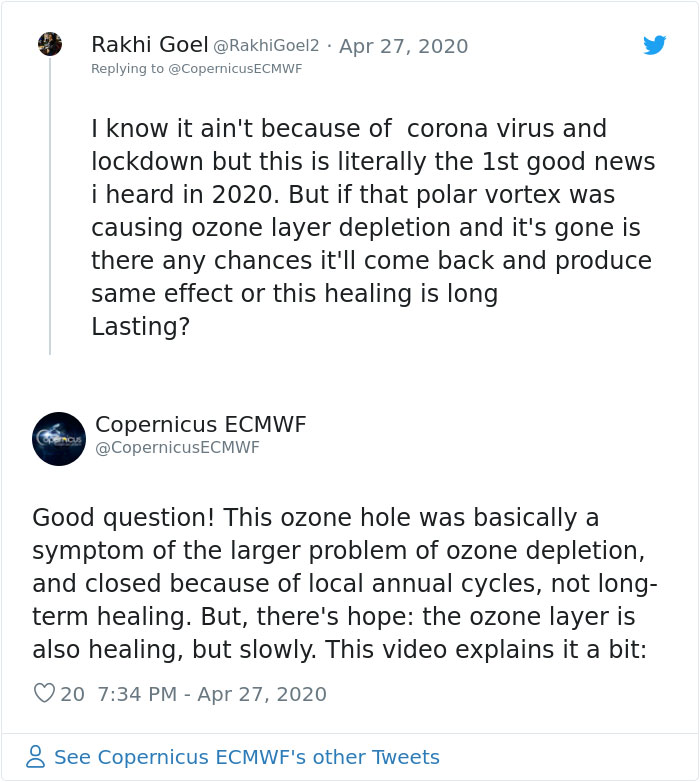This screenshot has width=700, height=782.
Task: Open the @CopernicusECMWF handle below the display name
Action: (177, 447)
